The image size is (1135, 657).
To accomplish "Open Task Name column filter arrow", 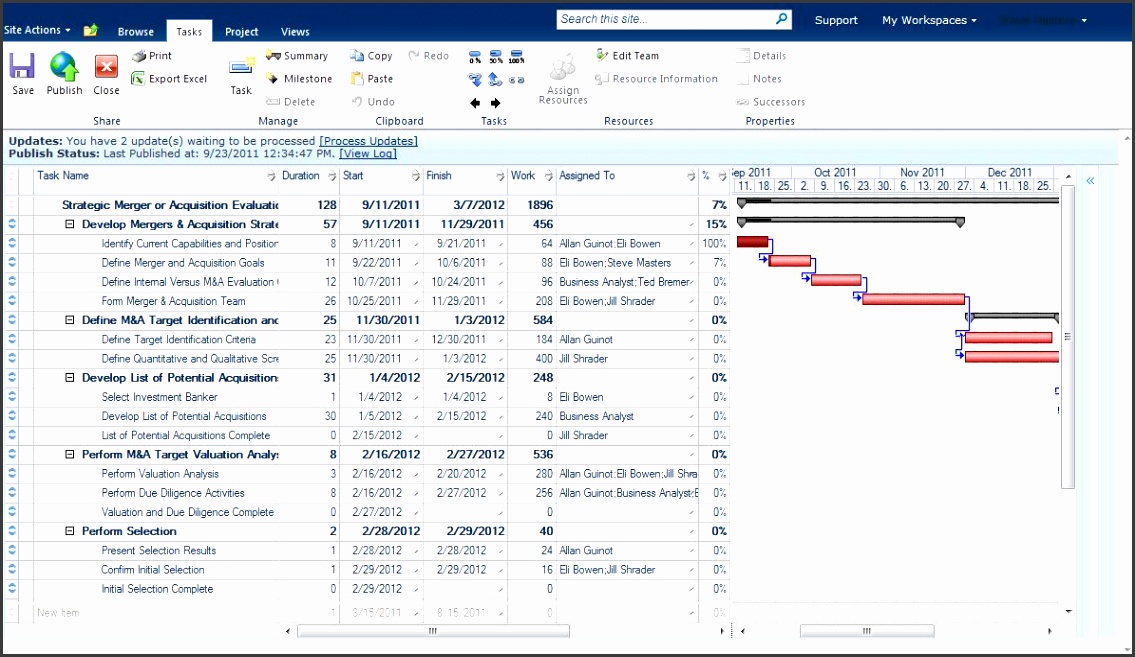I will pyautogui.click(x=271, y=176).
